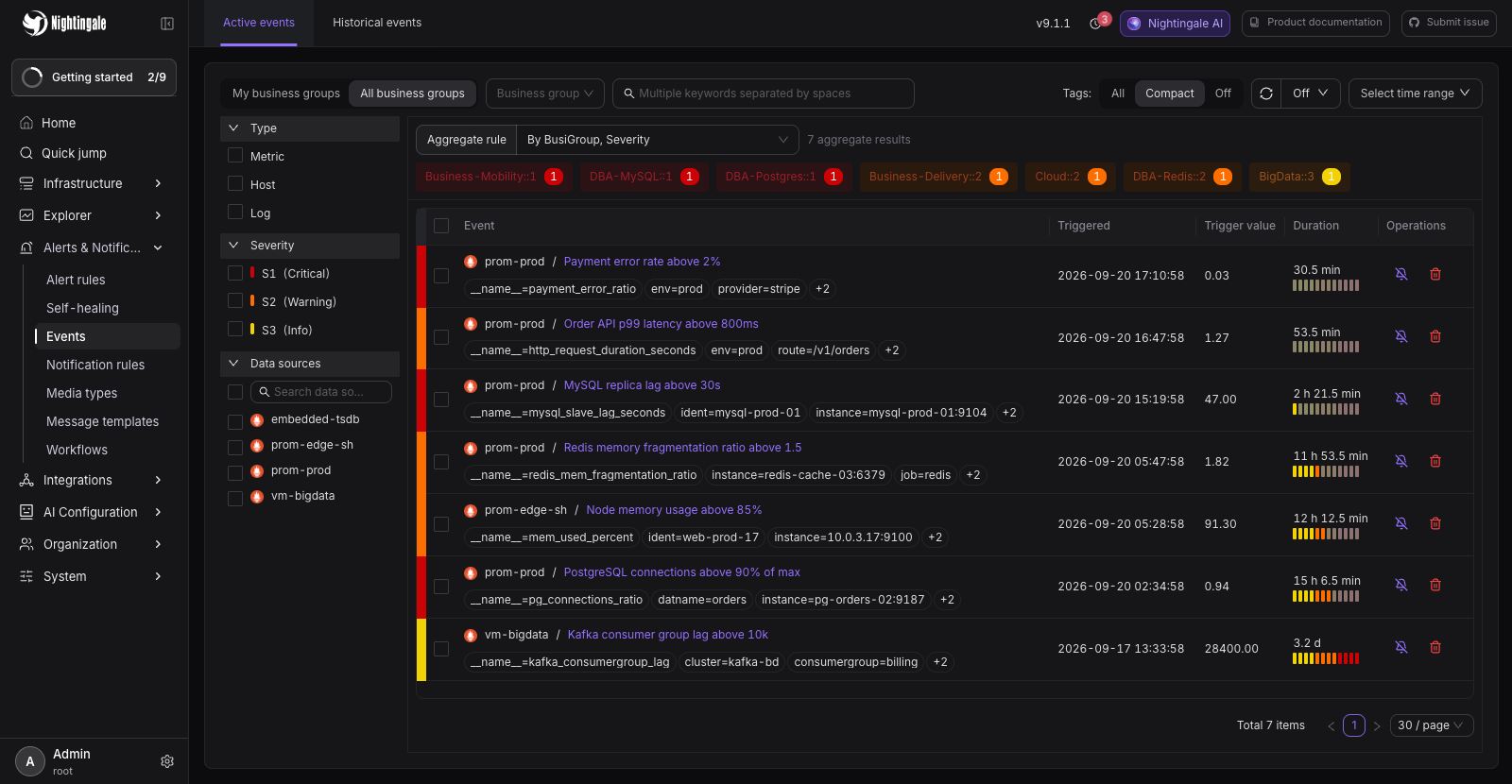This screenshot has height=784, width=1512.
Task: Delete the Payment error rate event
Action: click(1435, 274)
